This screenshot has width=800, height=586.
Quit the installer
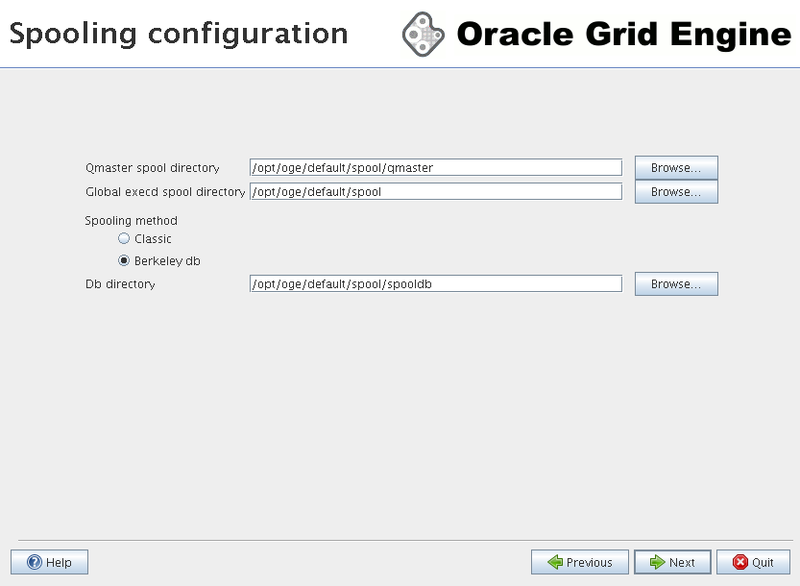pyautogui.click(x=753, y=562)
